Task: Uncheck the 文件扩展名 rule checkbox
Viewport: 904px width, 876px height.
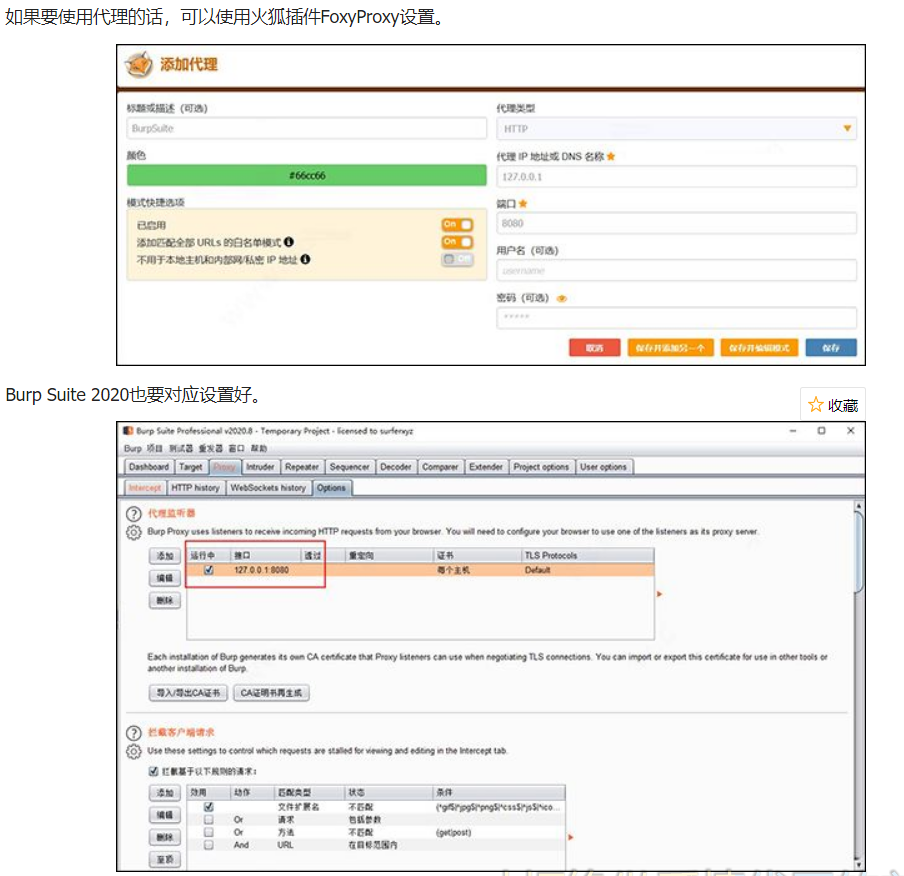Action: coord(209,806)
